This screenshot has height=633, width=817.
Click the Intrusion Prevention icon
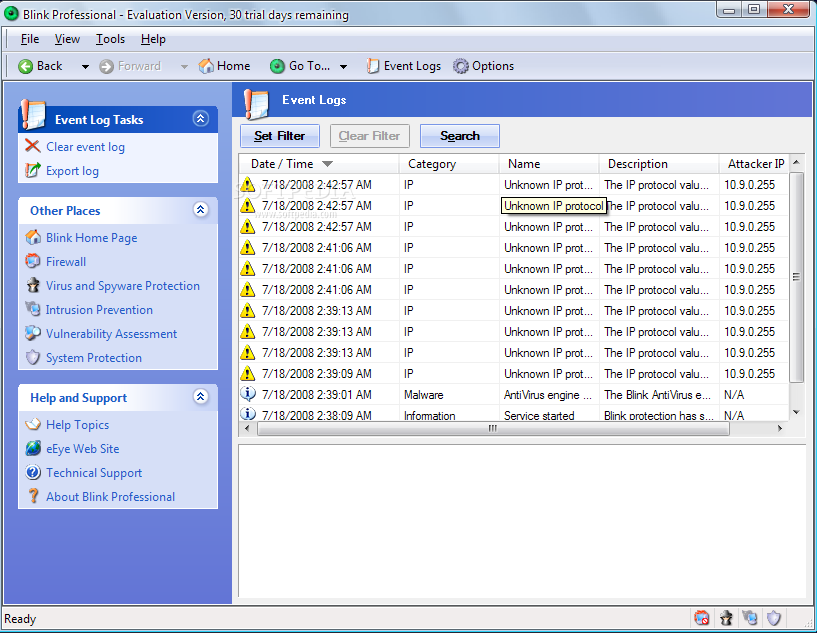click(33, 309)
